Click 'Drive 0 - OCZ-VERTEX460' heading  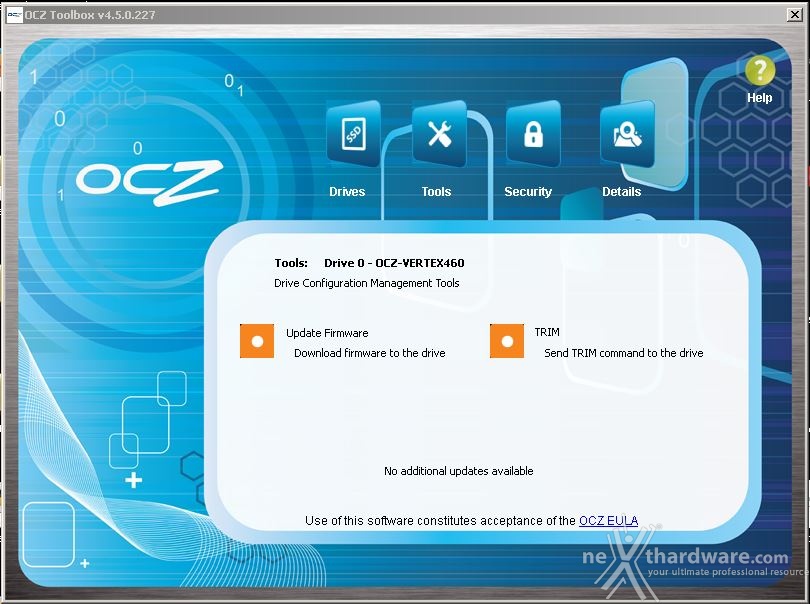coord(394,262)
